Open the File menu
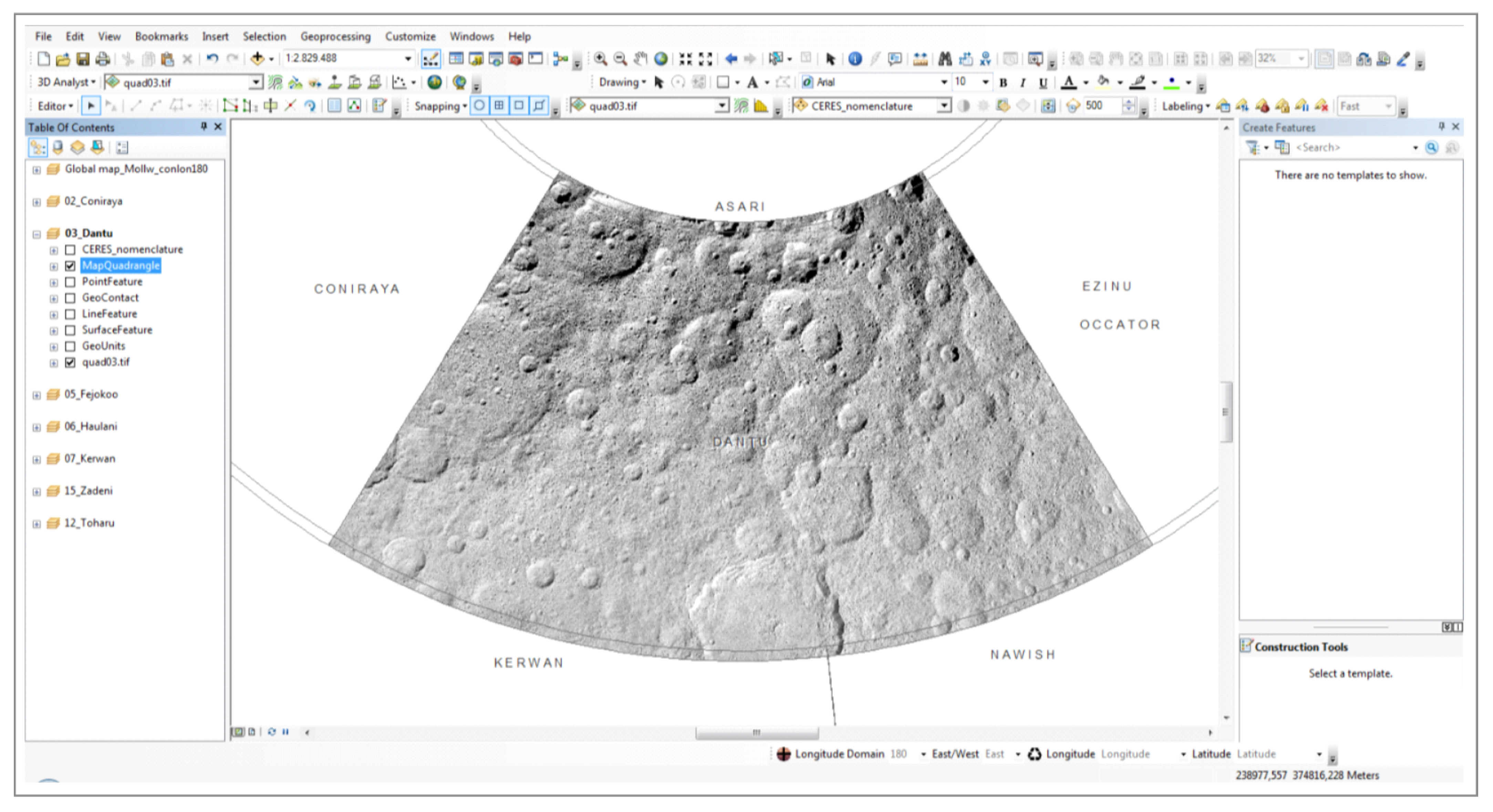The image size is (1493, 812). (x=43, y=37)
